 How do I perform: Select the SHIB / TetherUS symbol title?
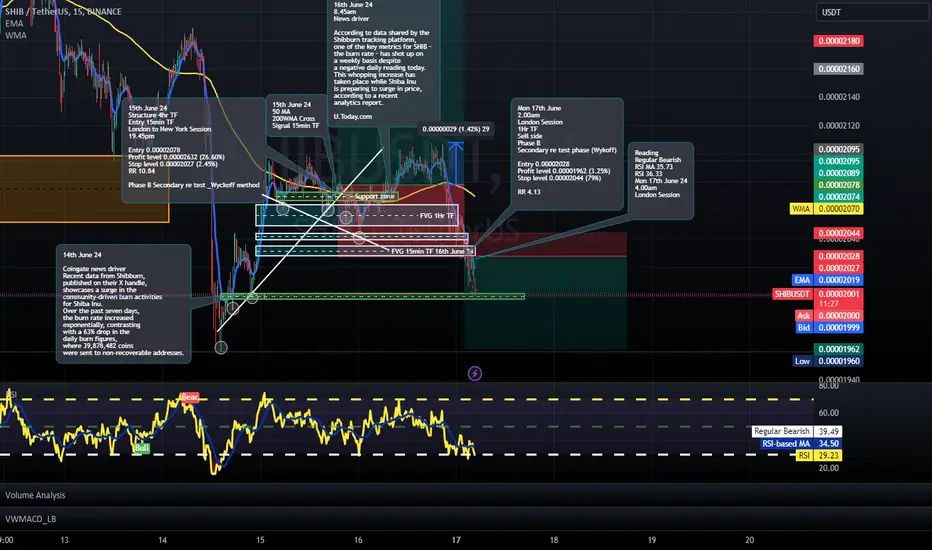63,11
